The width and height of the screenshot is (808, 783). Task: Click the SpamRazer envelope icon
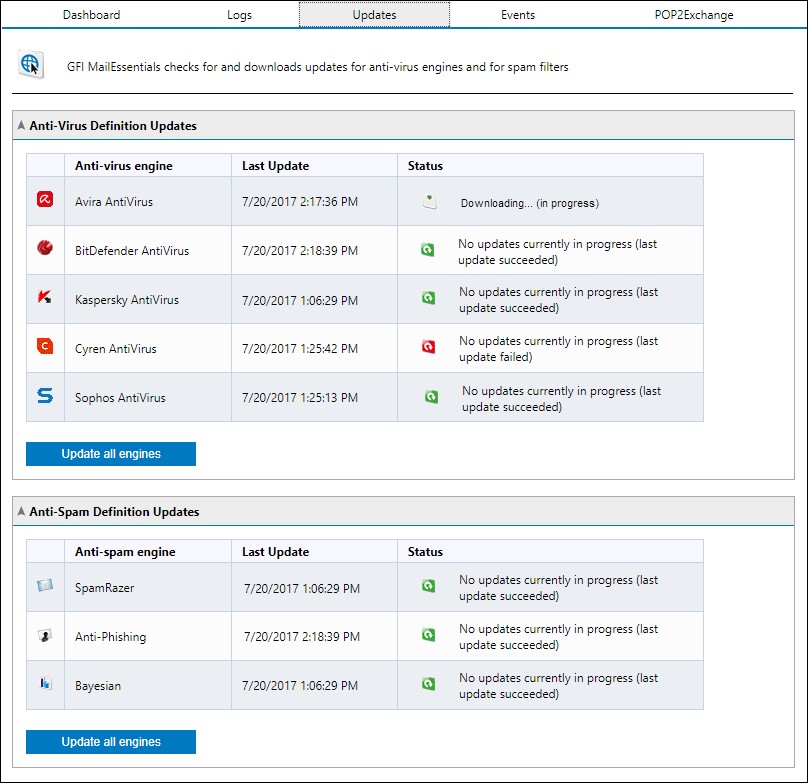tap(45, 585)
